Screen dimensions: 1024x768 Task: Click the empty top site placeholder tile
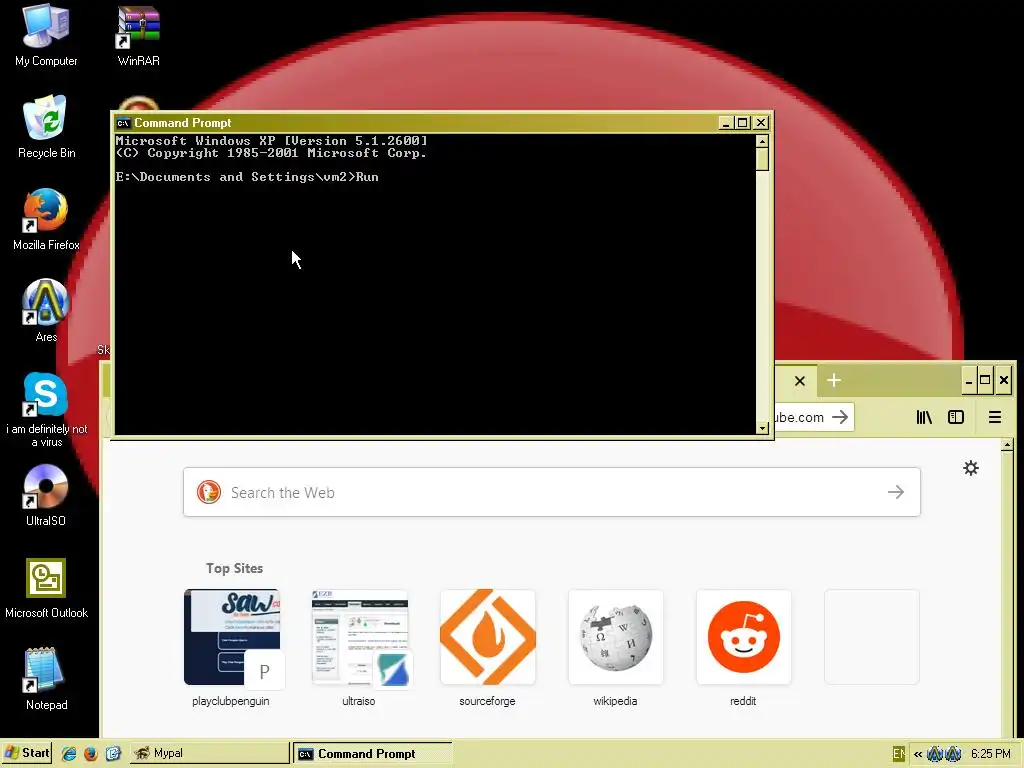(872, 637)
